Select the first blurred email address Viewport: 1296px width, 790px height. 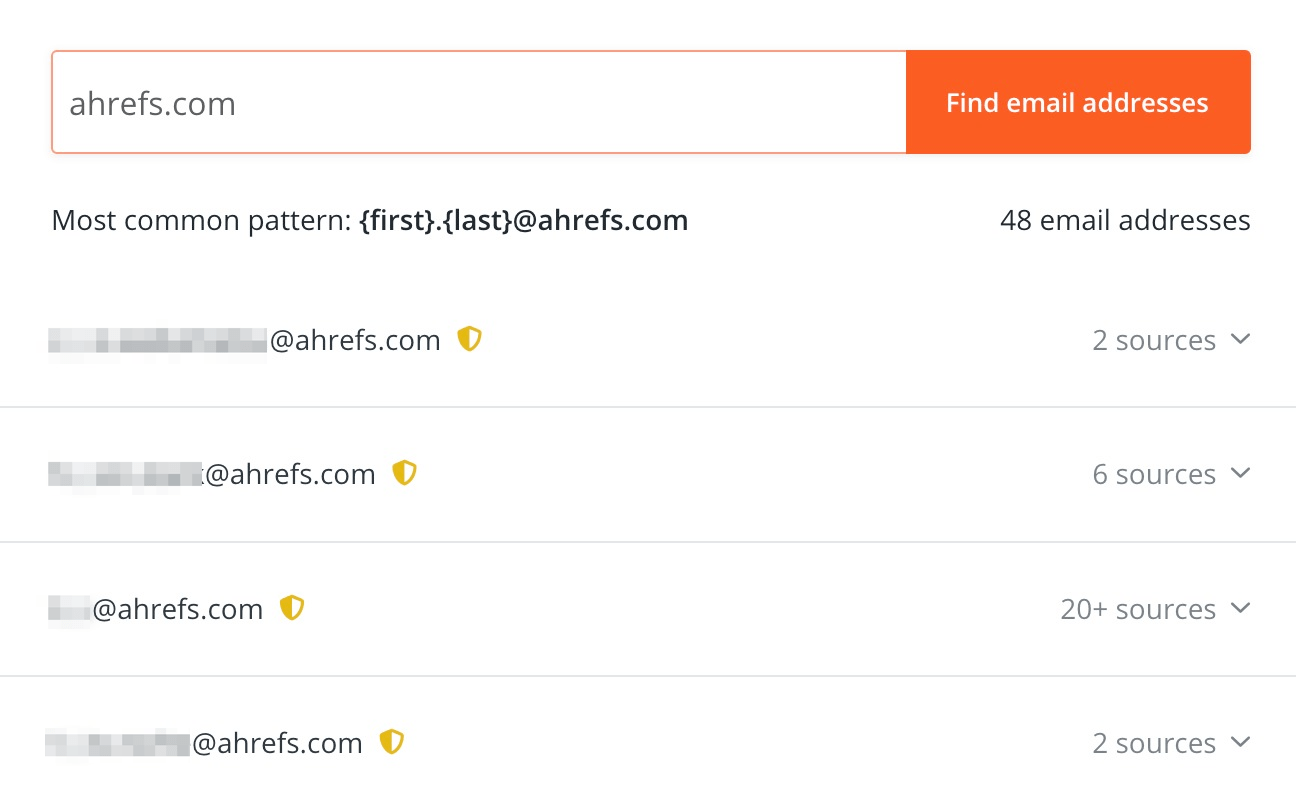click(245, 339)
